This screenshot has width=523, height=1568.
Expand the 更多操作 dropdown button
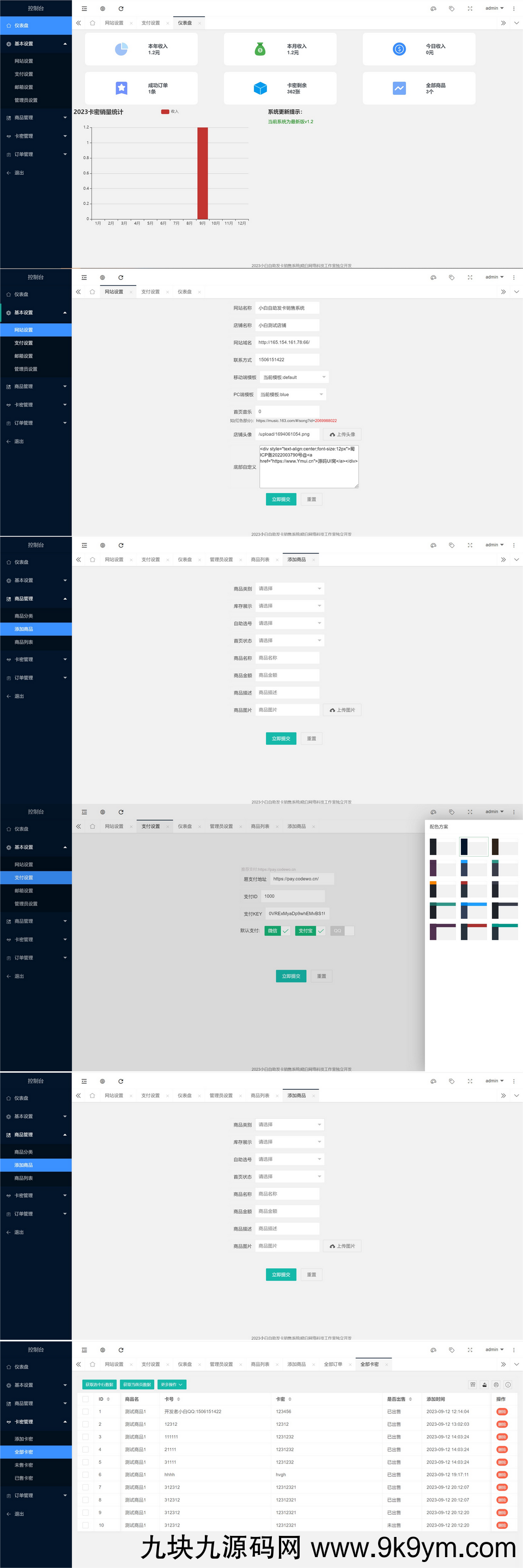tap(172, 1384)
